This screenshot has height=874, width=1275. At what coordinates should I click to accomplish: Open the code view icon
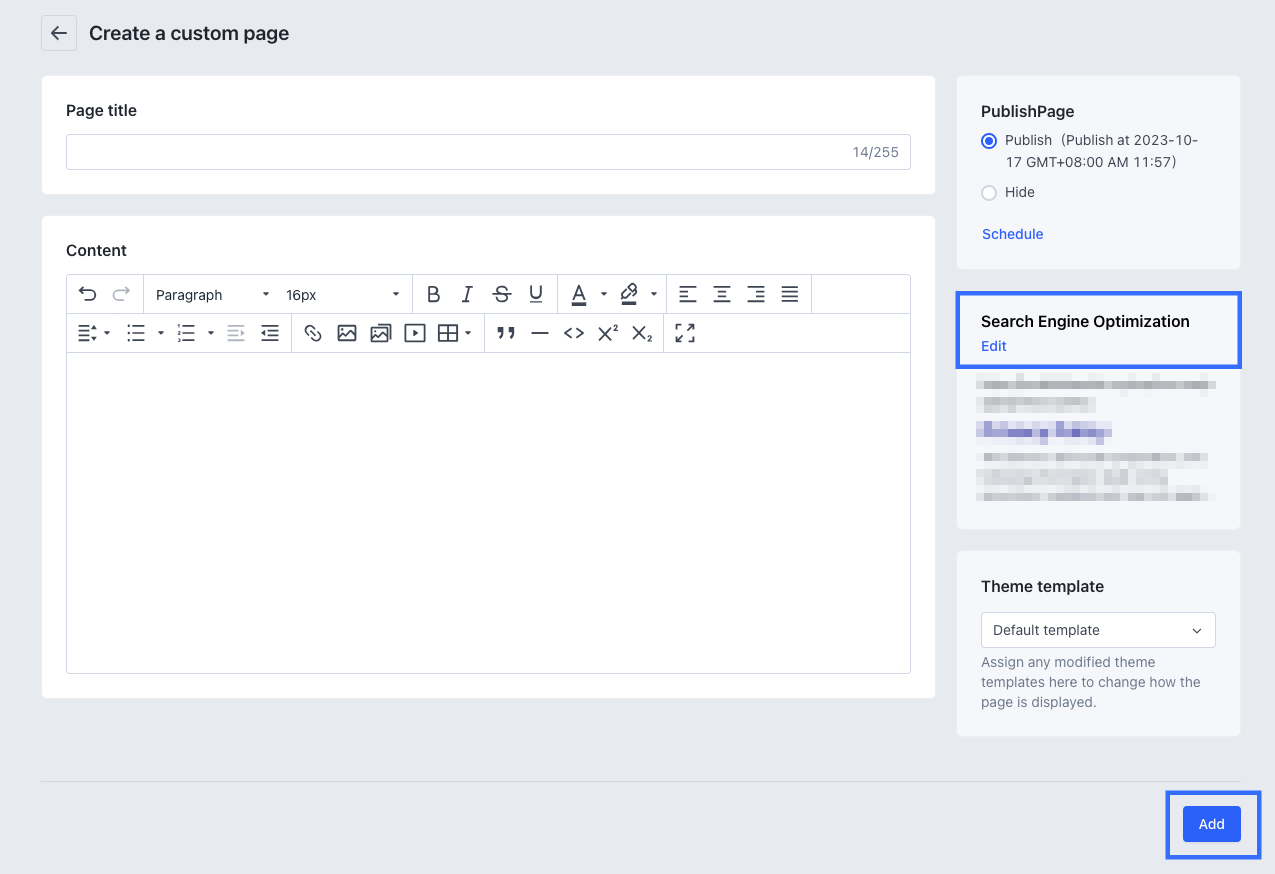(574, 333)
